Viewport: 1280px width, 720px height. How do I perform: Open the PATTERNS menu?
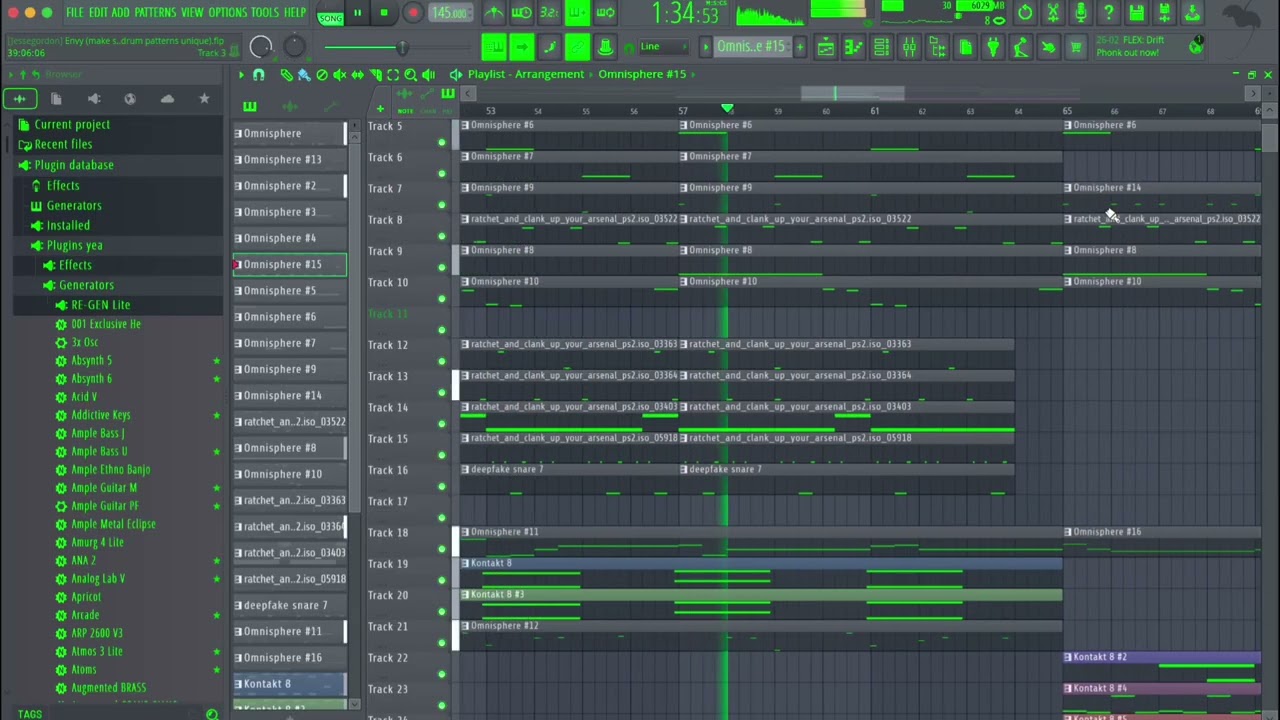pos(155,13)
